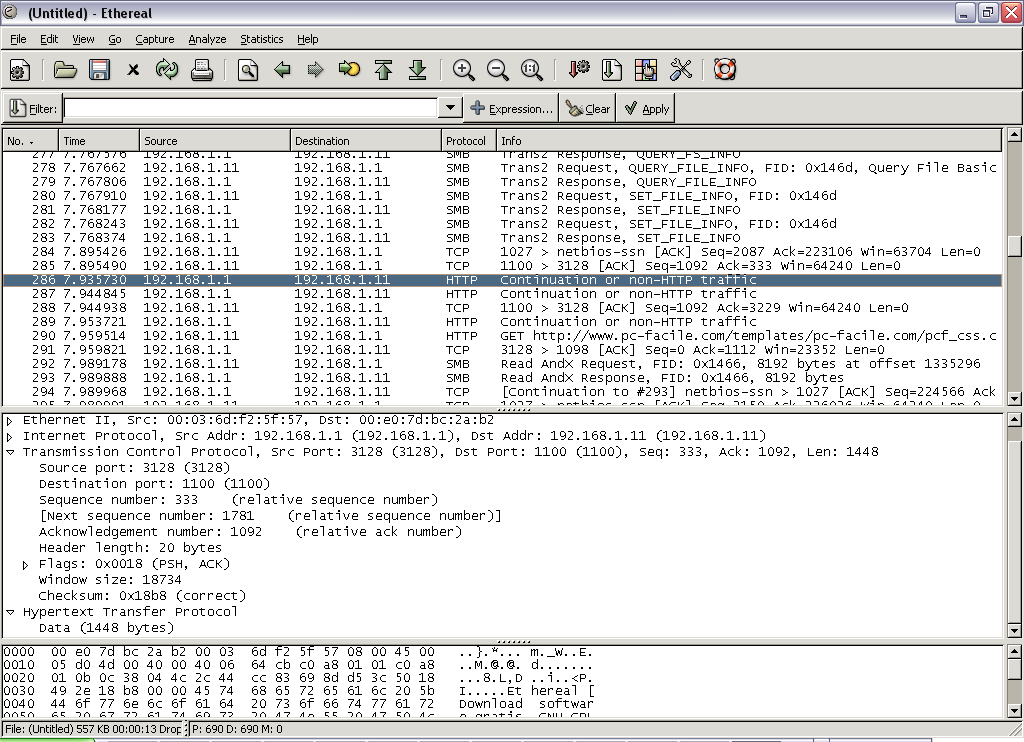
Task: Click the Open capture file folder icon
Action: 65,70
